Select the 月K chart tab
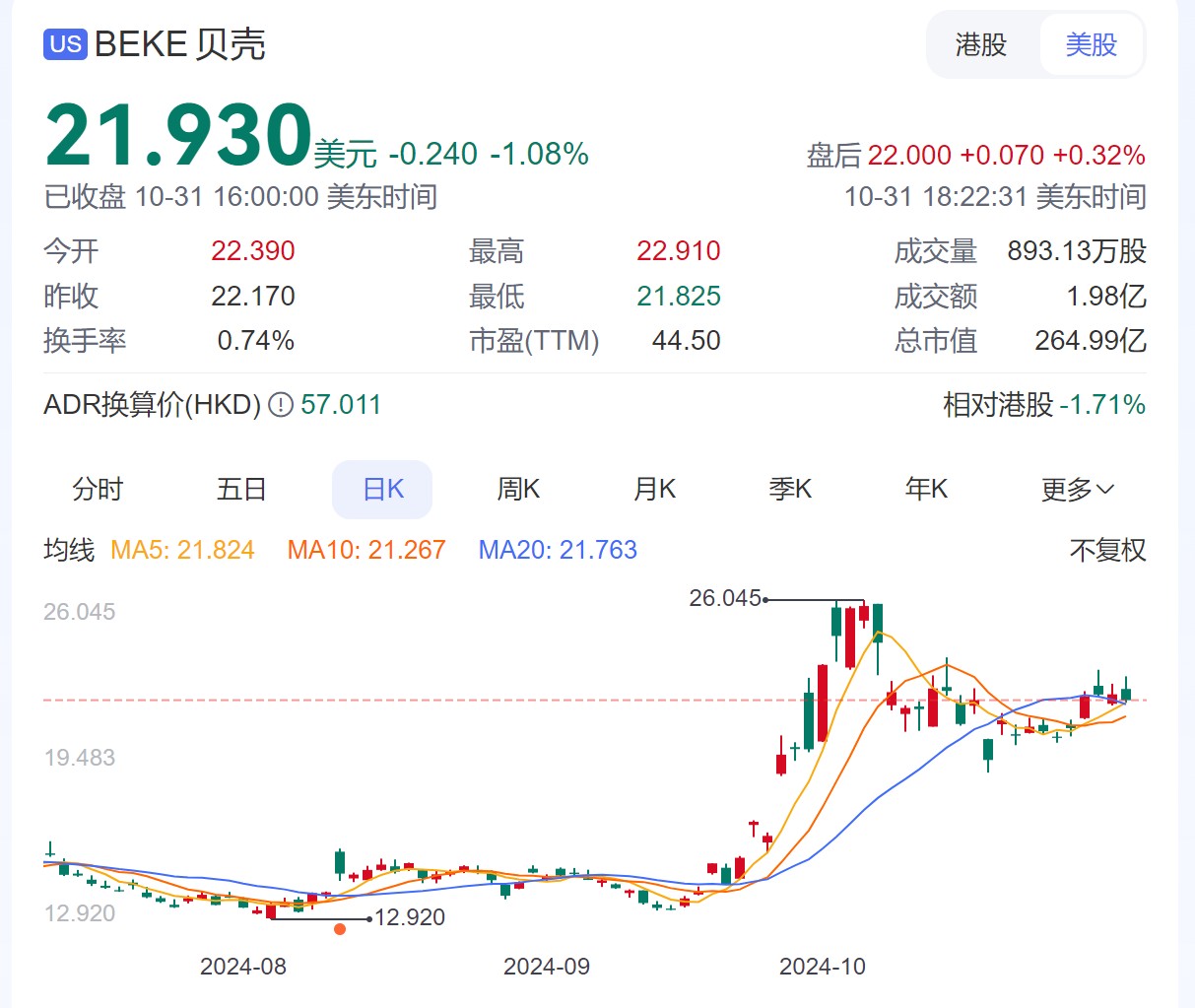Image resolution: width=1195 pixels, height=1008 pixels. [654, 490]
